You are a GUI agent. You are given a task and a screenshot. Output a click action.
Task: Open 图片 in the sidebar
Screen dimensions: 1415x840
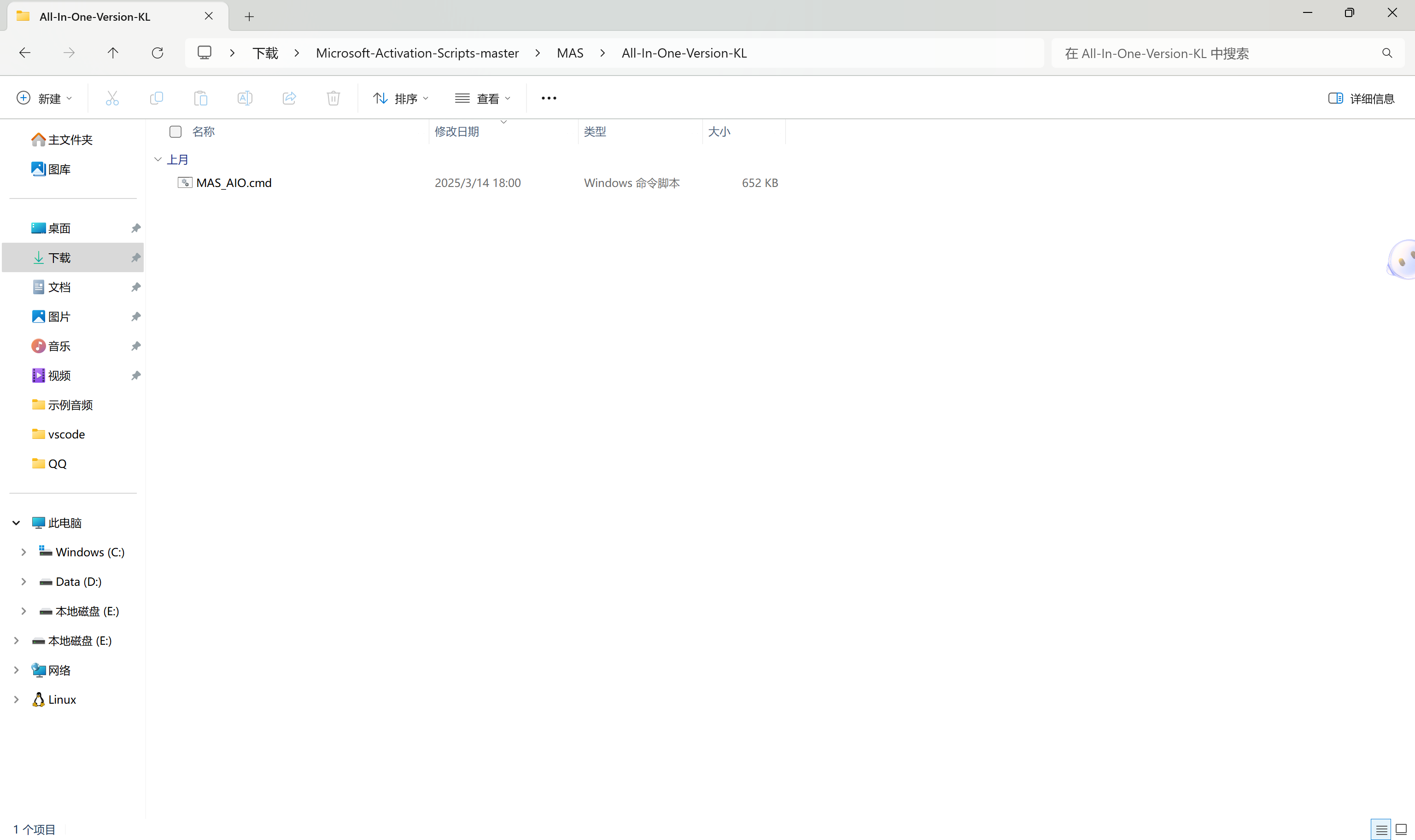[x=51, y=316]
